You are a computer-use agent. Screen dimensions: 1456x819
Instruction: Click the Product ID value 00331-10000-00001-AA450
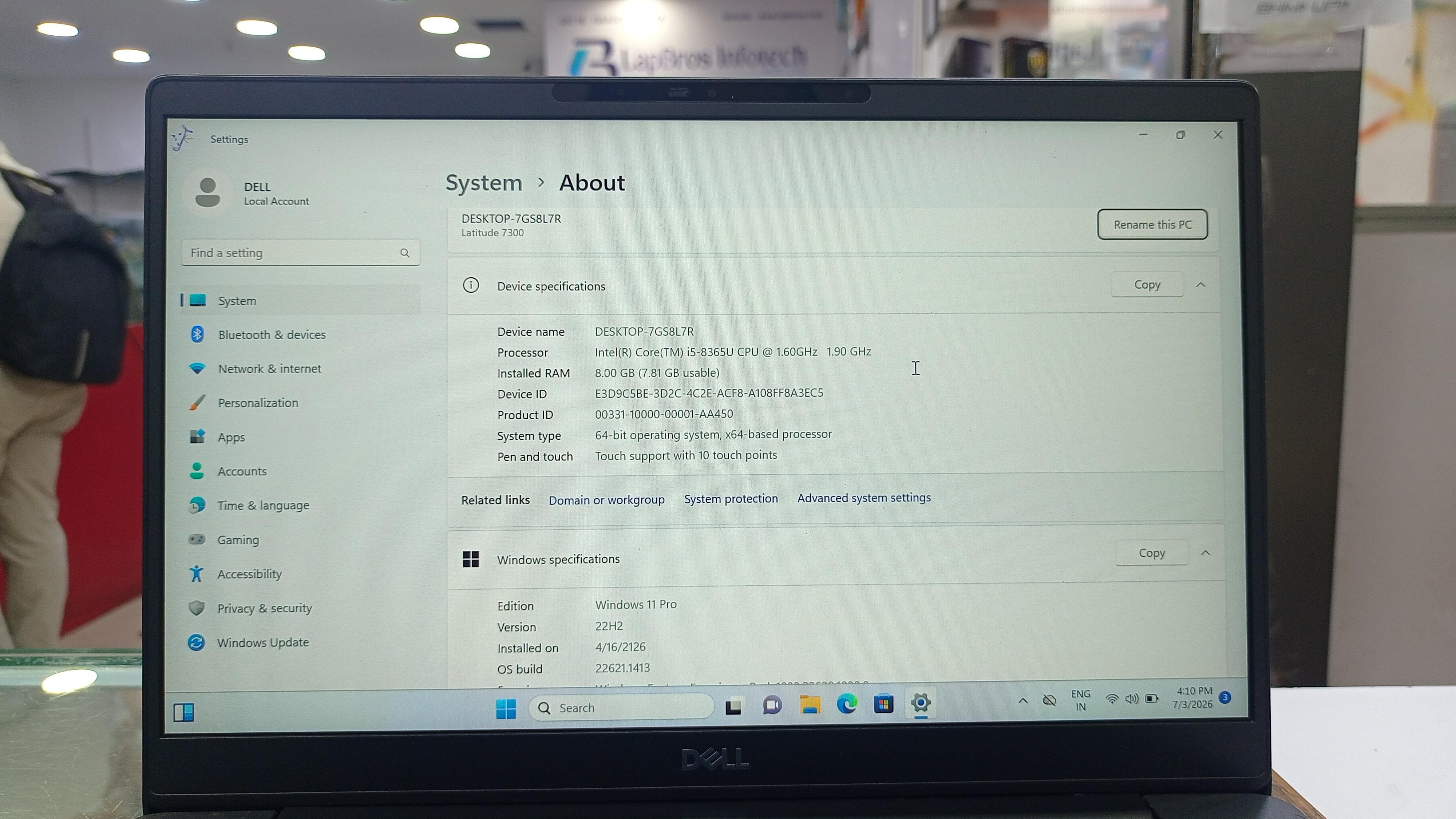664,414
